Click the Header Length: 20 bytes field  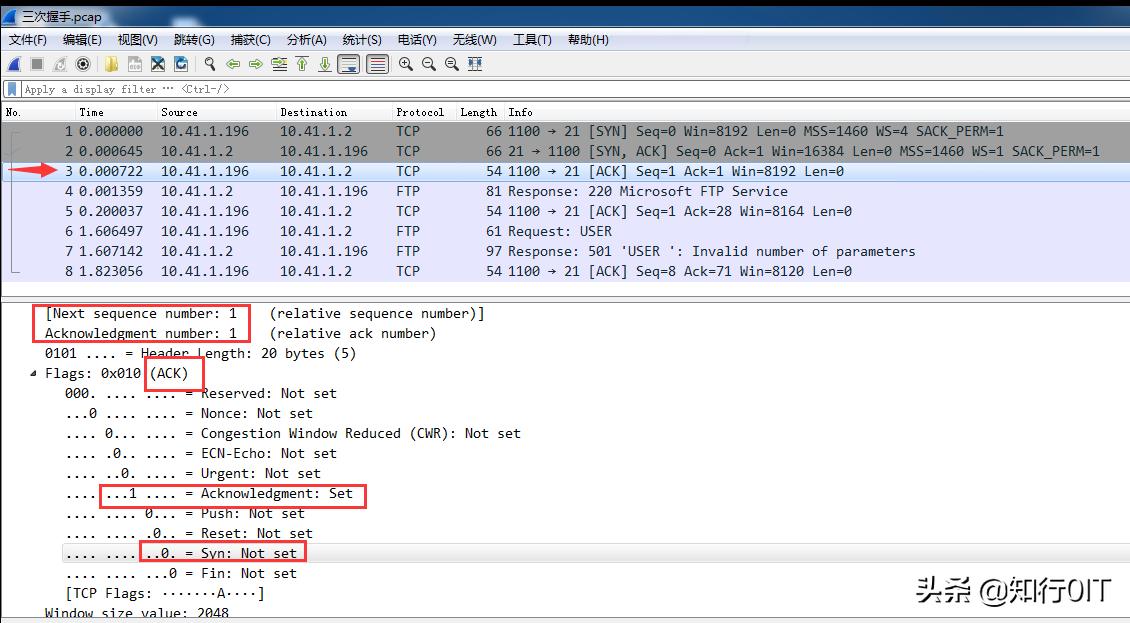200,353
